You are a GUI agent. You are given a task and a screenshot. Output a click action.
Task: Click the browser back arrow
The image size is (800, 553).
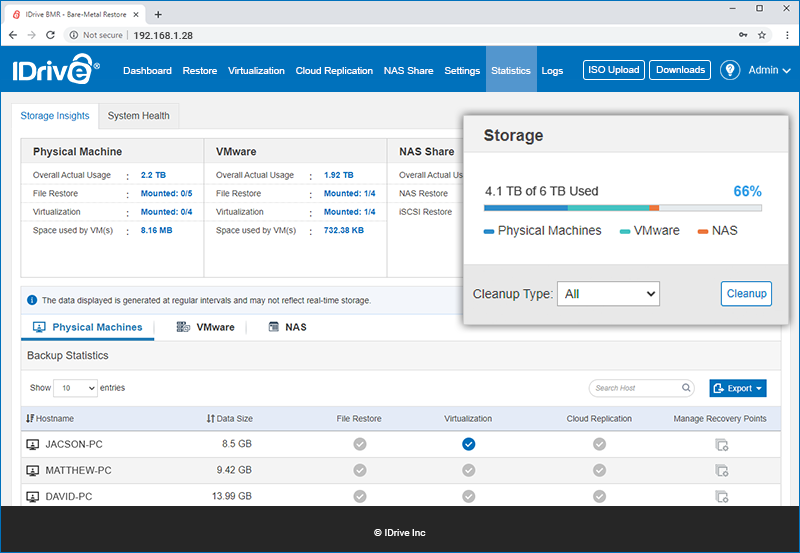point(13,35)
